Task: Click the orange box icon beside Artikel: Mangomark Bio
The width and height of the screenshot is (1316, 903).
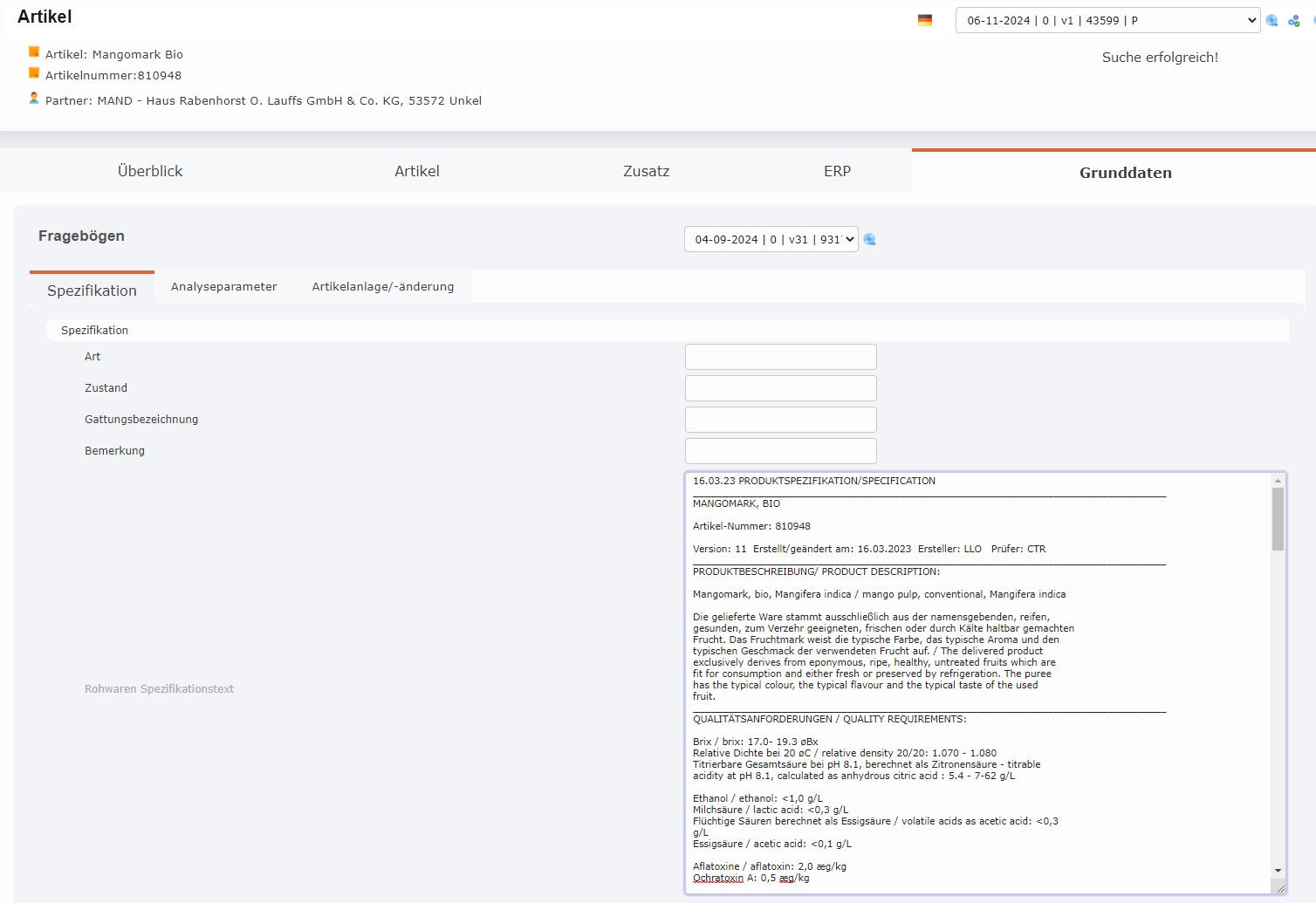Action: [34, 52]
